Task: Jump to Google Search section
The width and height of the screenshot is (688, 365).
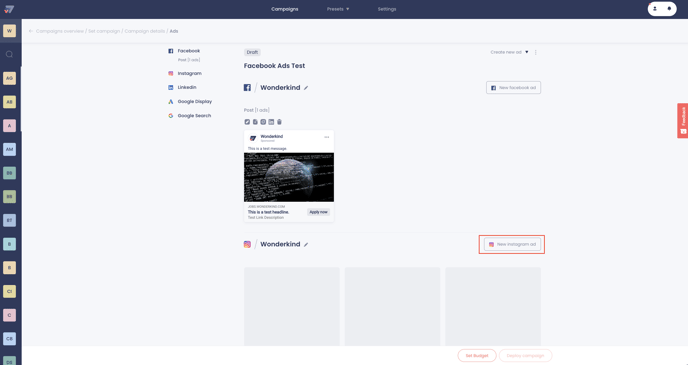Action: coord(190,115)
